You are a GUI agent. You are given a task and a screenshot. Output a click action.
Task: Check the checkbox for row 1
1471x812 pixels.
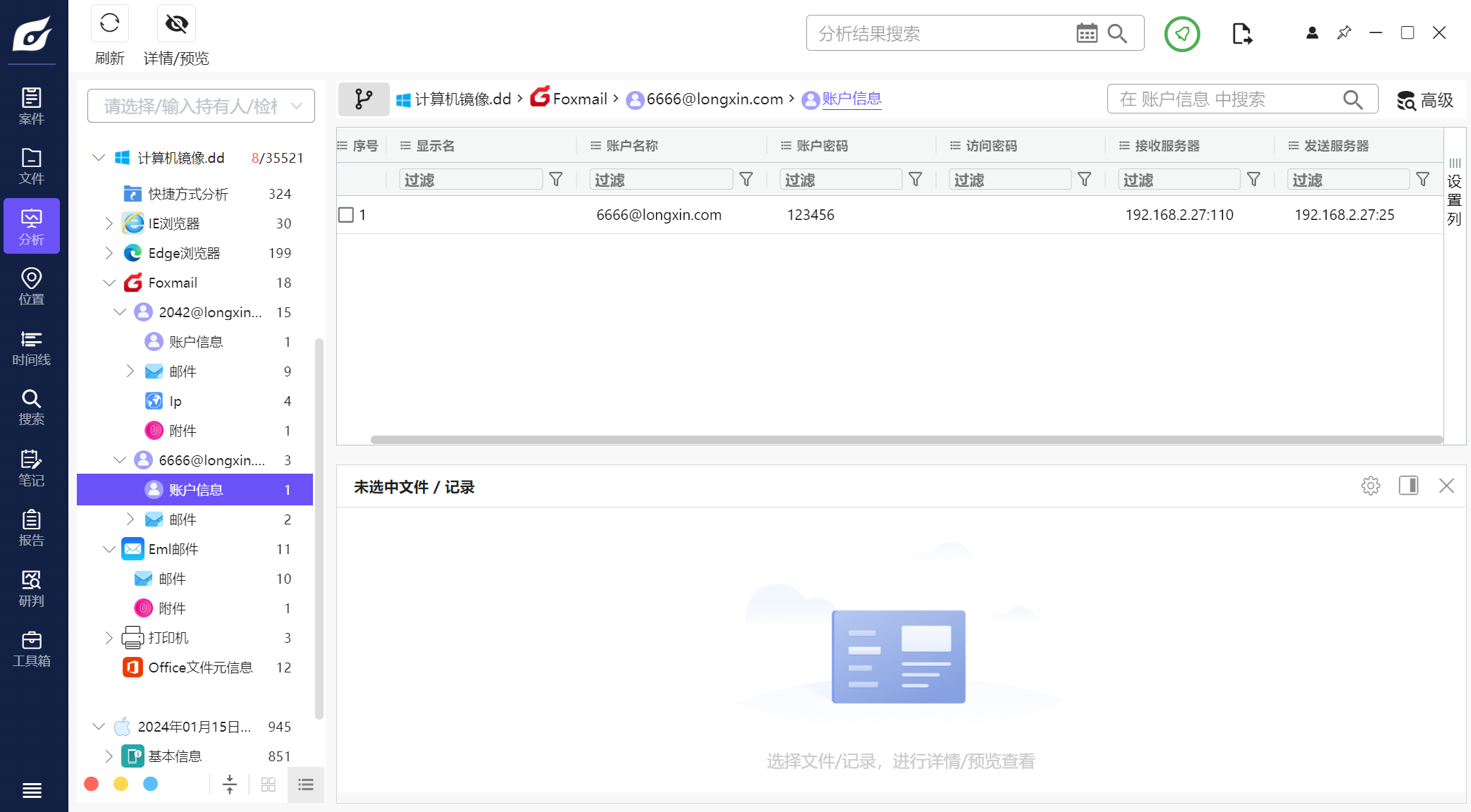point(346,215)
